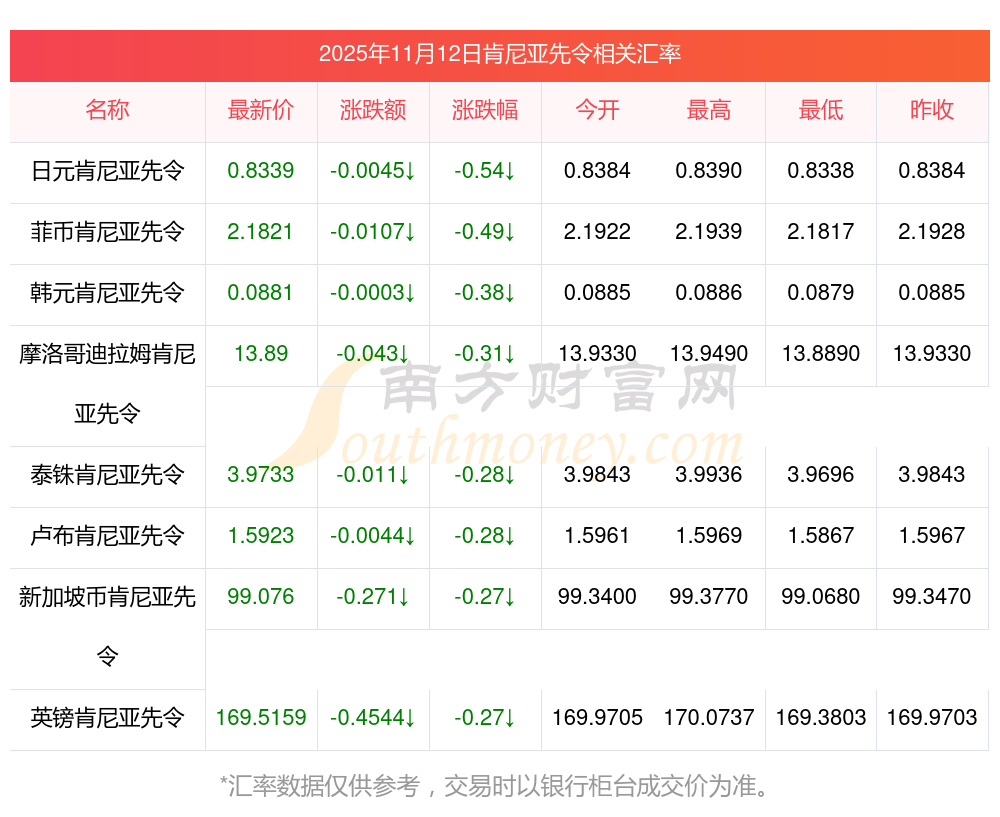Select latest price 13.89
Screen dimensions: 1000x817
click(261, 353)
